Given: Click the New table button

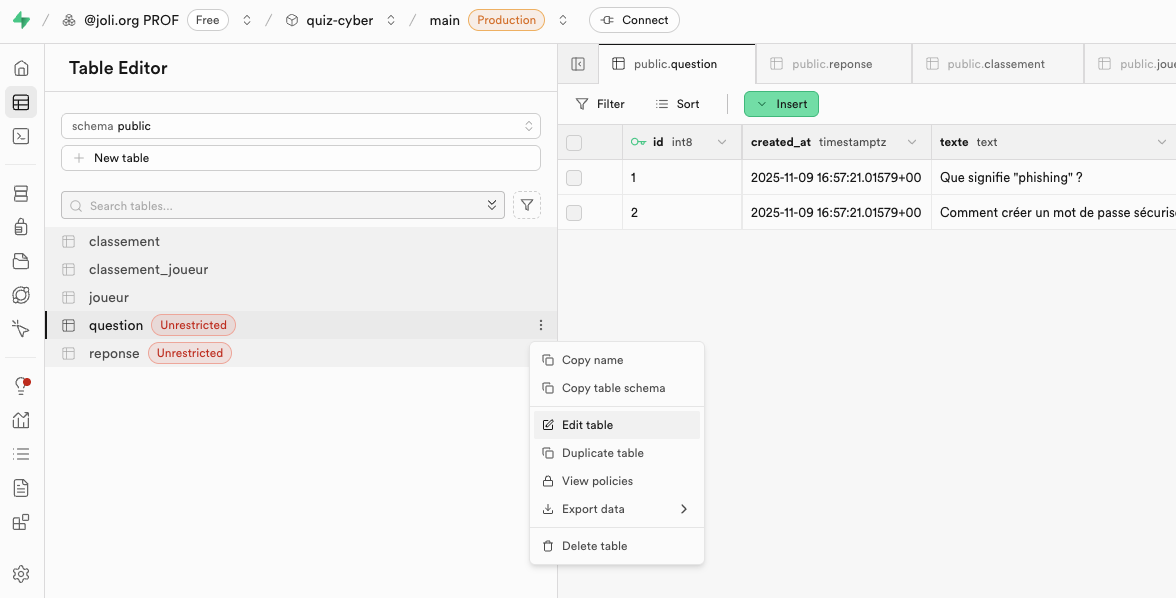Looking at the screenshot, I should (x=300, y=158).
